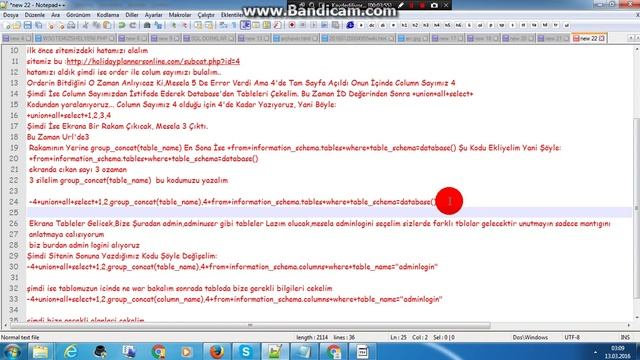Open the Ara menu
Viewport: 640px width, 360px height.
[x=56, y=15]
